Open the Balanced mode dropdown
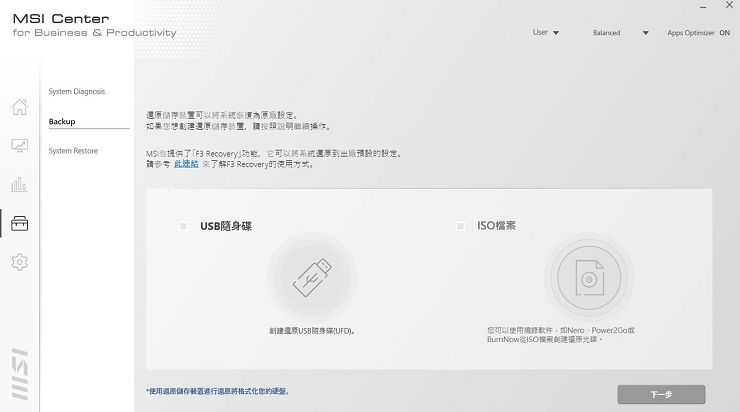This screenshot has height=412, width=740. coord(621,33)
